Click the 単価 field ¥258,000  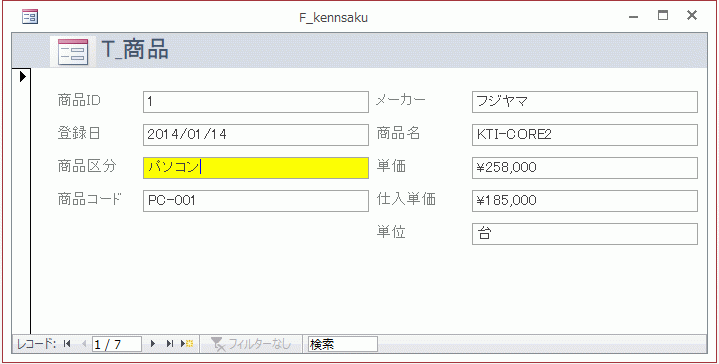point(585,168)
